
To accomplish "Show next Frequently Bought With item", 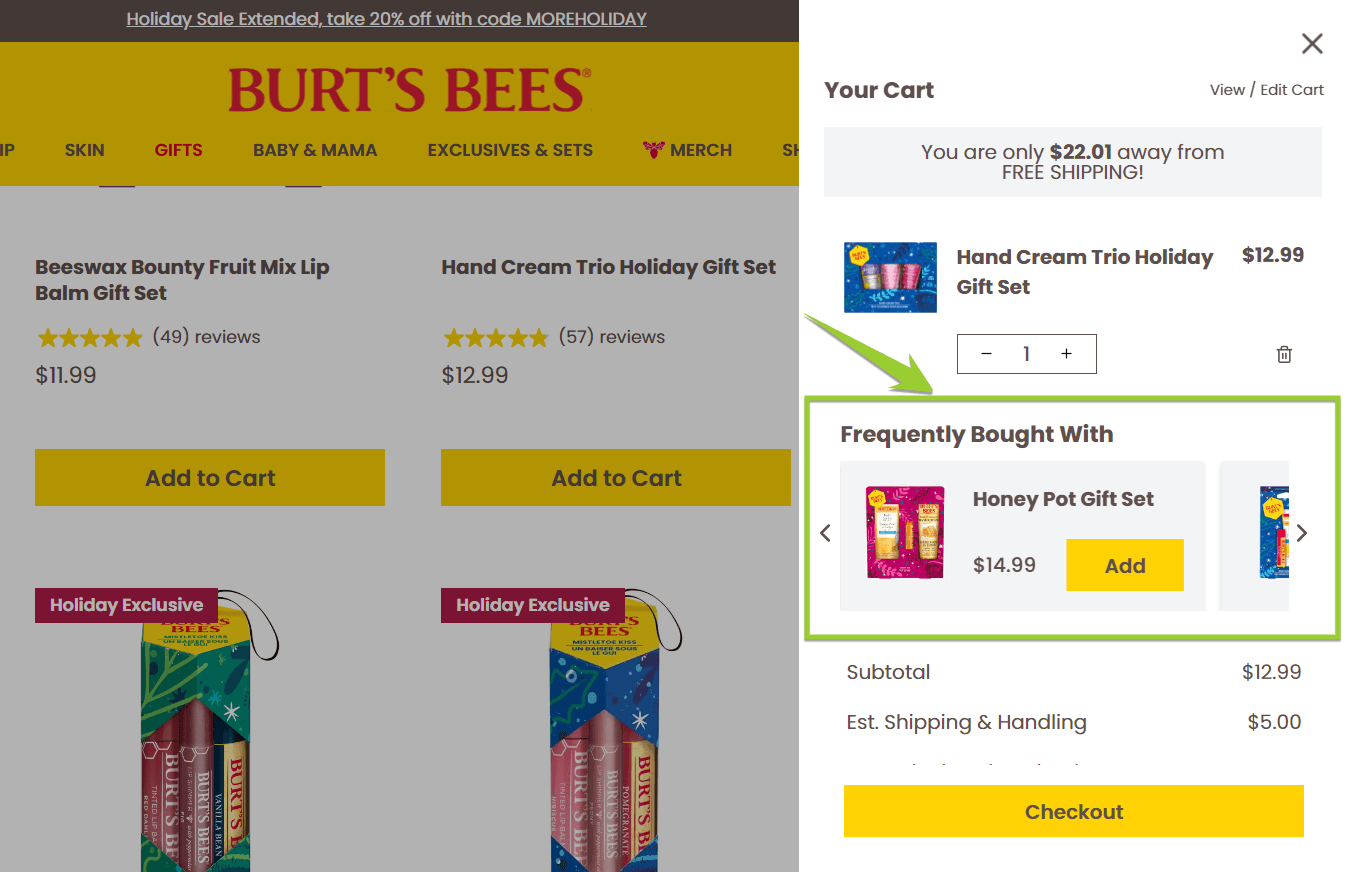I will click(x=1301, y=533).
